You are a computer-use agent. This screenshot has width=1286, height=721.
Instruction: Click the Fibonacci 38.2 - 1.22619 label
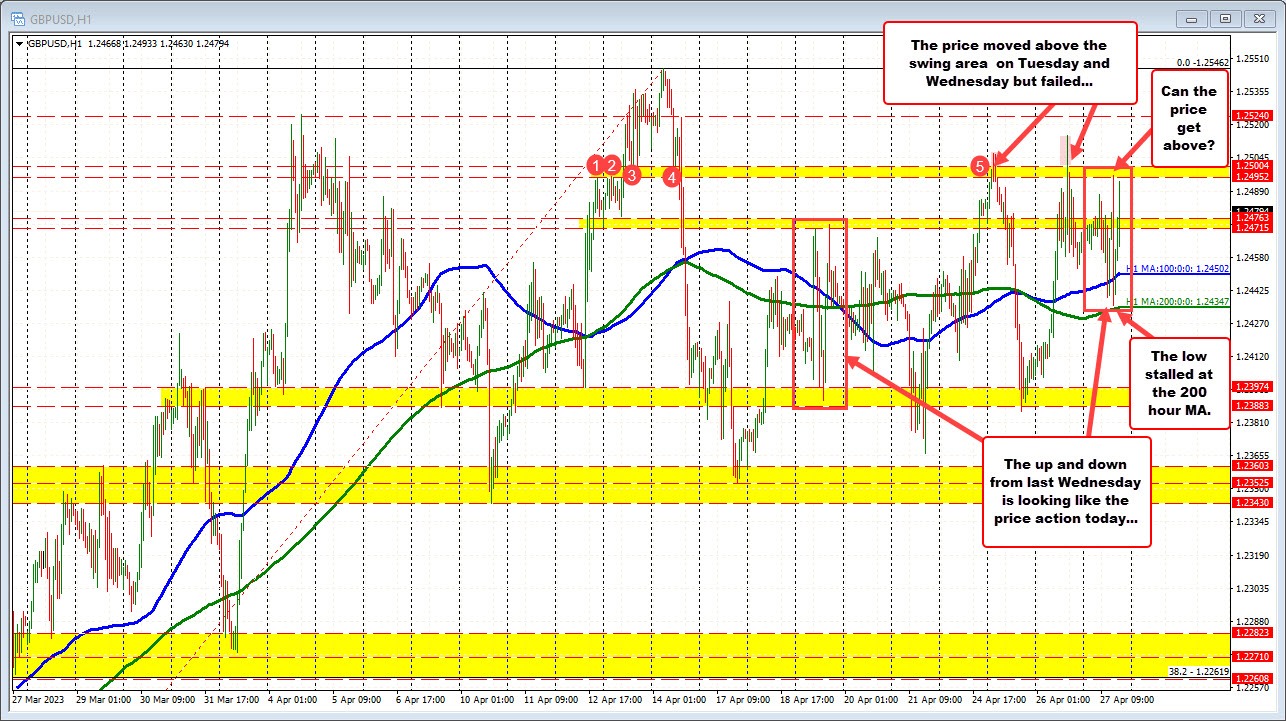click(1200, 671)
